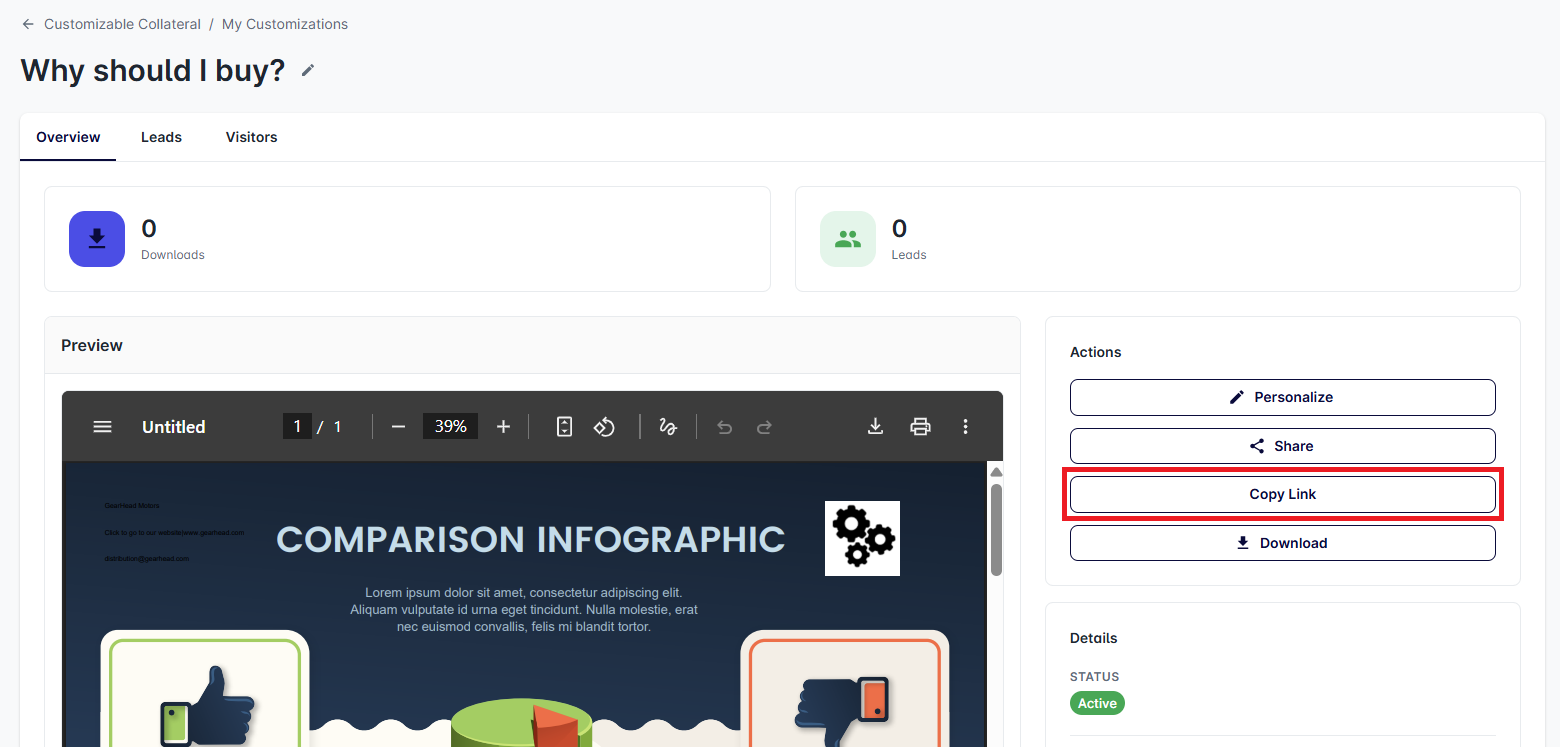Image resolution: width=1560 pixels, height=747 pixels.
Task: Print the PDF using the printer icon
Action: point(920,427)
